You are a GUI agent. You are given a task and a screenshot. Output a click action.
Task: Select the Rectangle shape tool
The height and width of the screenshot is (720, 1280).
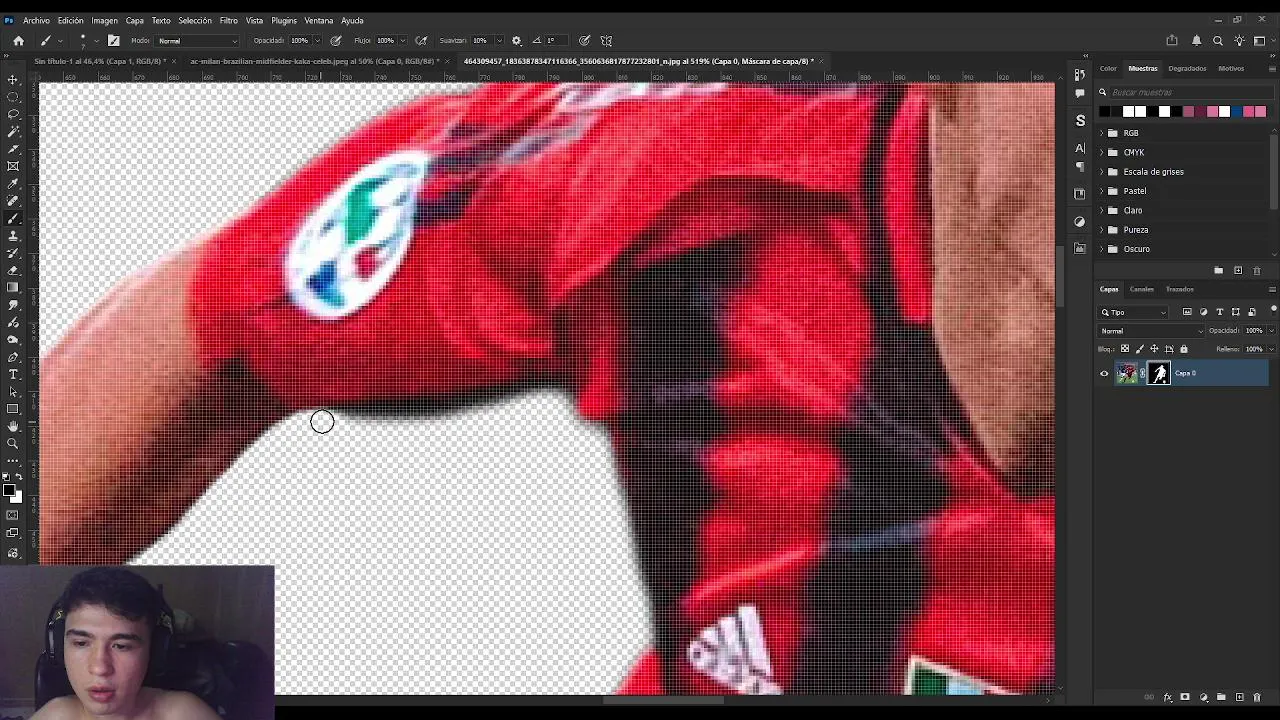[13, 409]
